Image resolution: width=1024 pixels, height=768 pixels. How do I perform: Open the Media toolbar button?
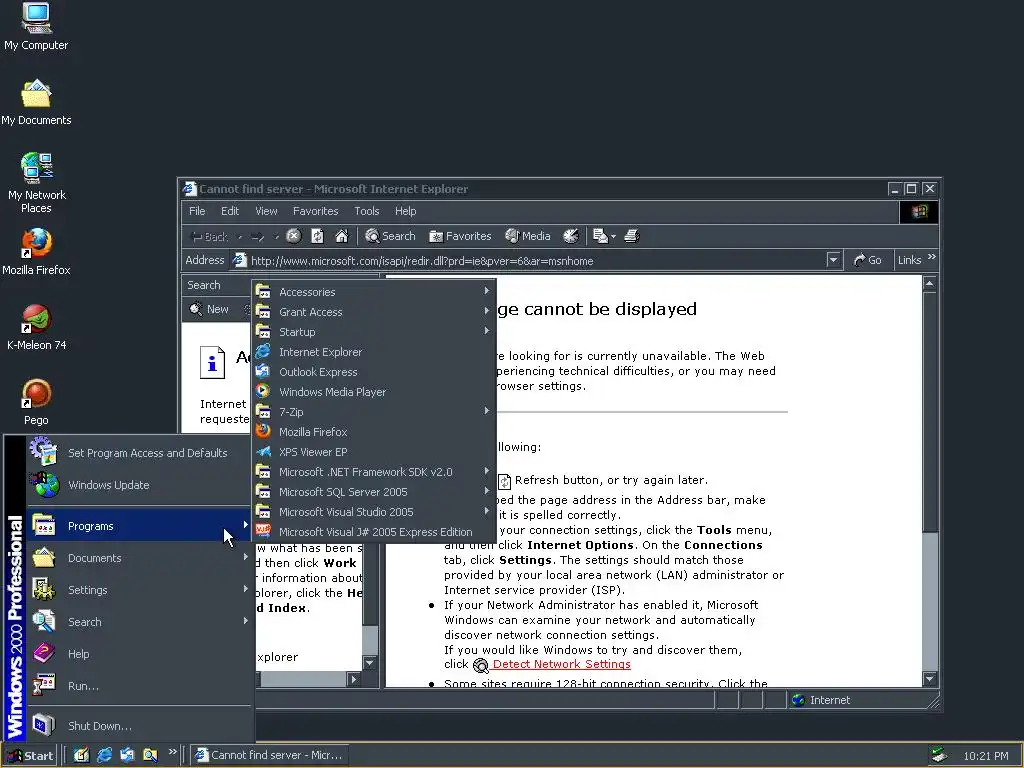(x=528, y=236)
